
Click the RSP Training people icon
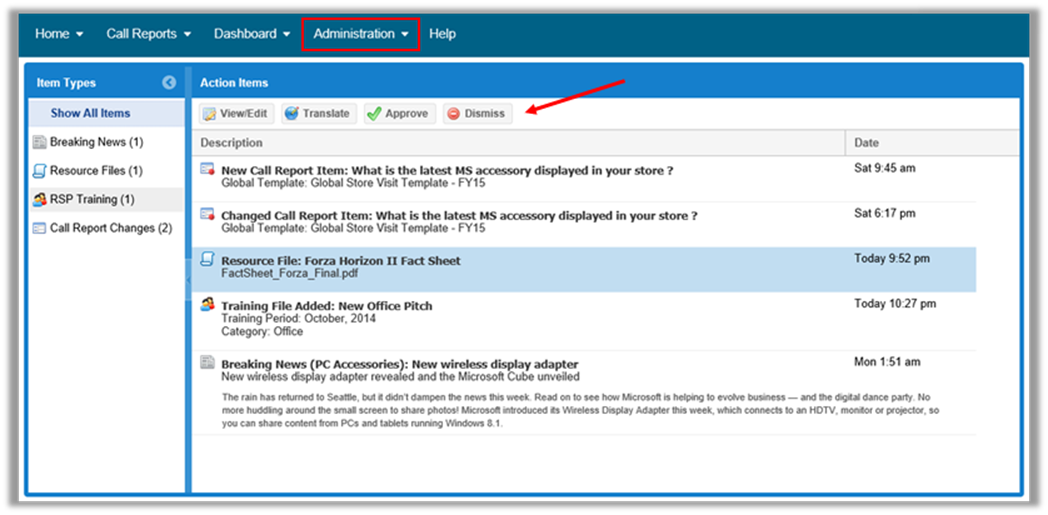coord(39,199)
